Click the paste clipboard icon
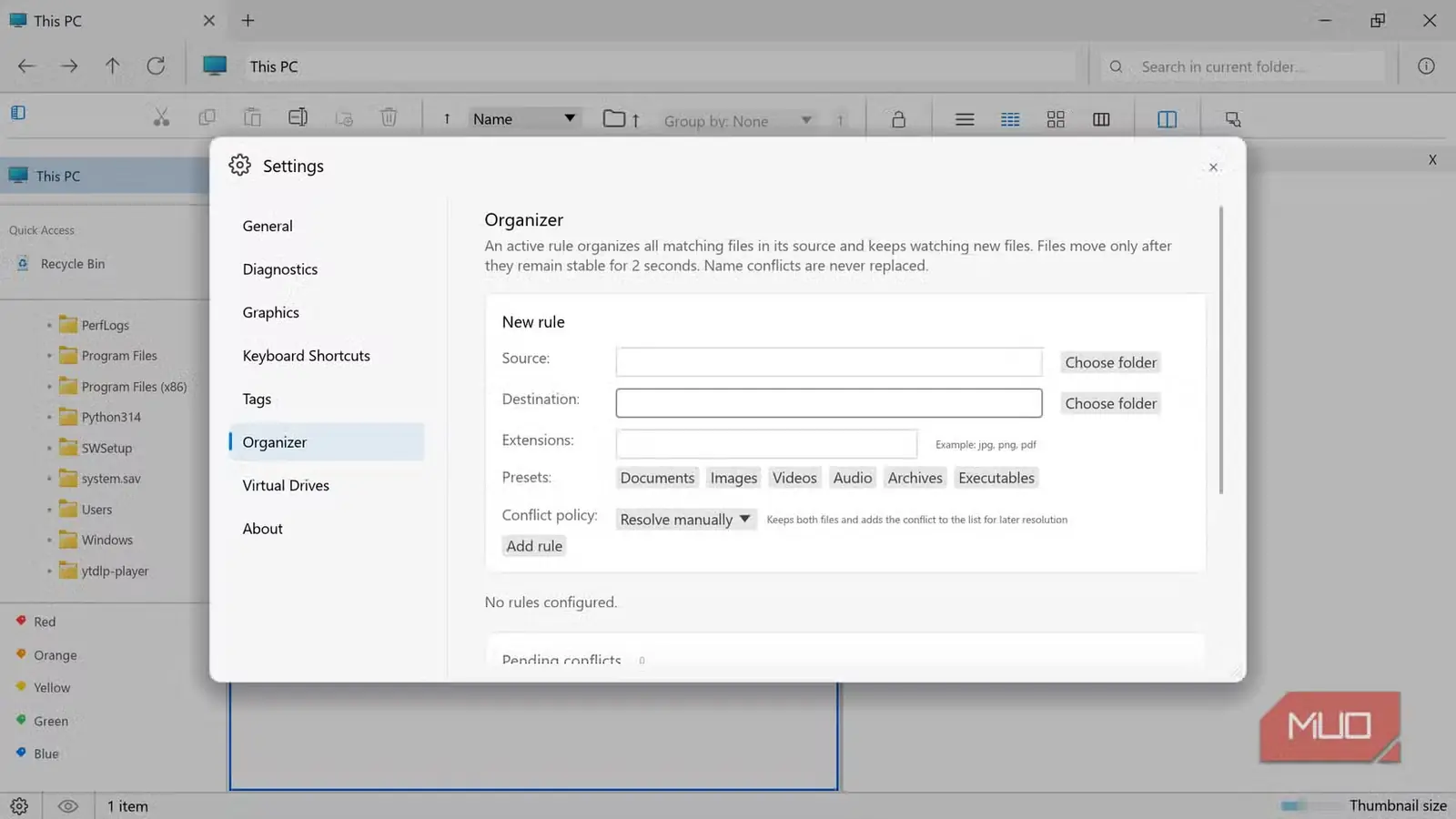Image resolution: width=1456 pixels, height=819 pixels. tap(252, 118)
